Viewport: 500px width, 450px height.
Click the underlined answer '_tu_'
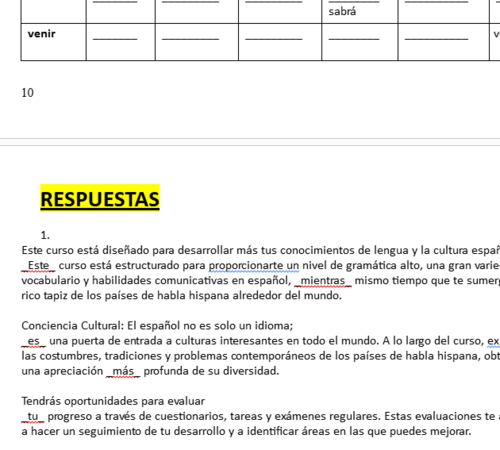pyautogui.click(x=33, y=416)
